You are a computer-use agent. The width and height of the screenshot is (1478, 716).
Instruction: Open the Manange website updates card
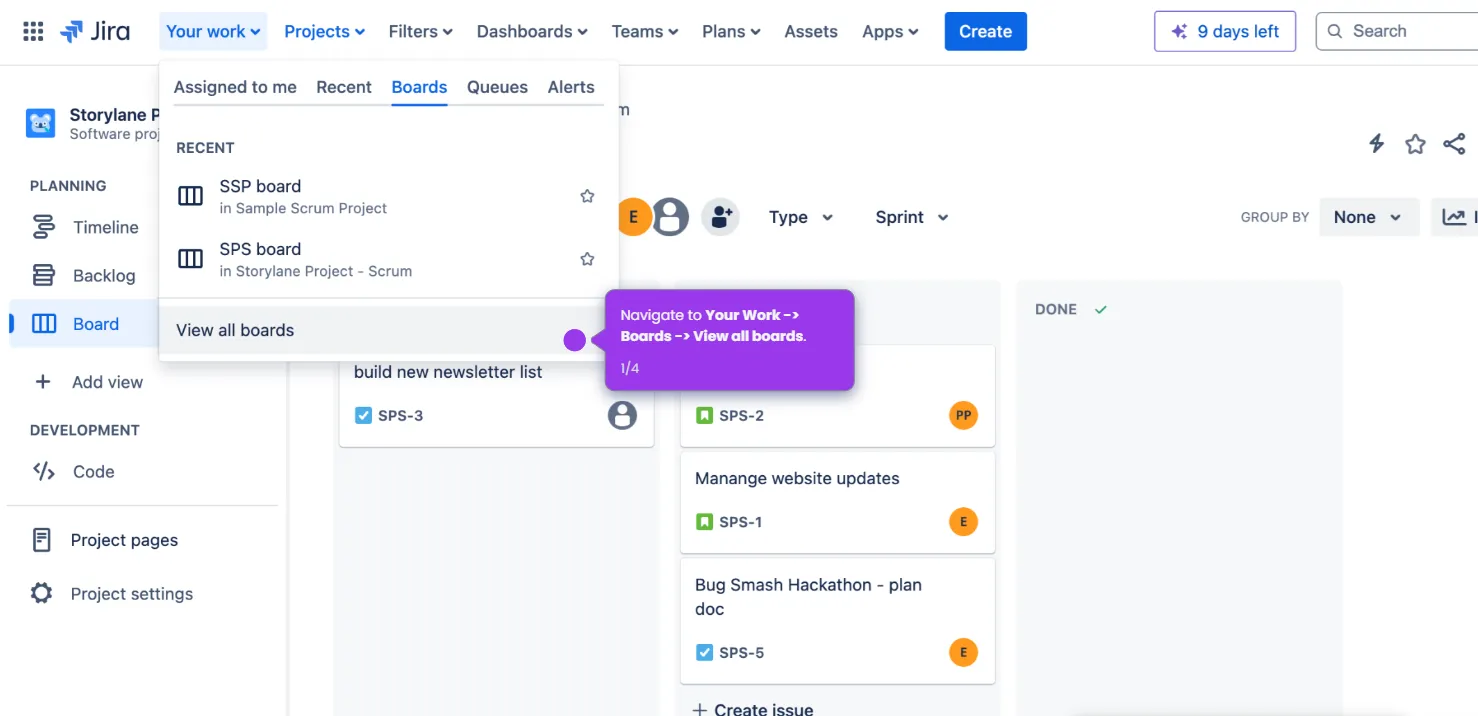pyautogui.click(x=838, y=502)
